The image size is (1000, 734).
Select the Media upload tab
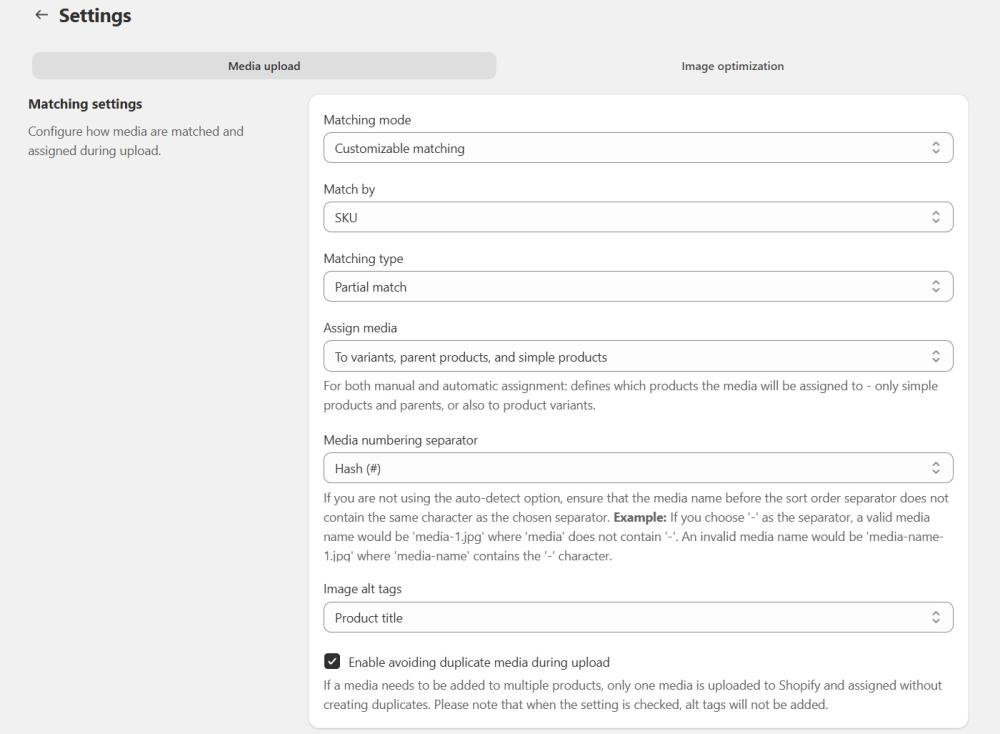click(264, 65)
